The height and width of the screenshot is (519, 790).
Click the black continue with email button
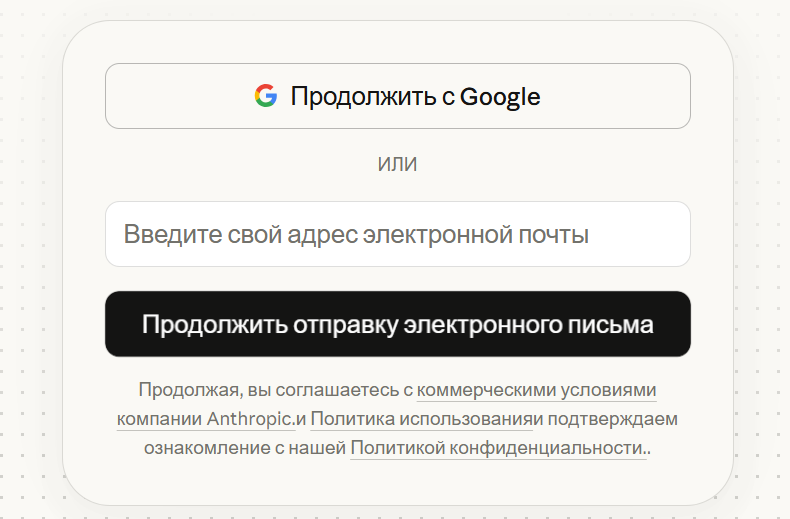point(398,324)
